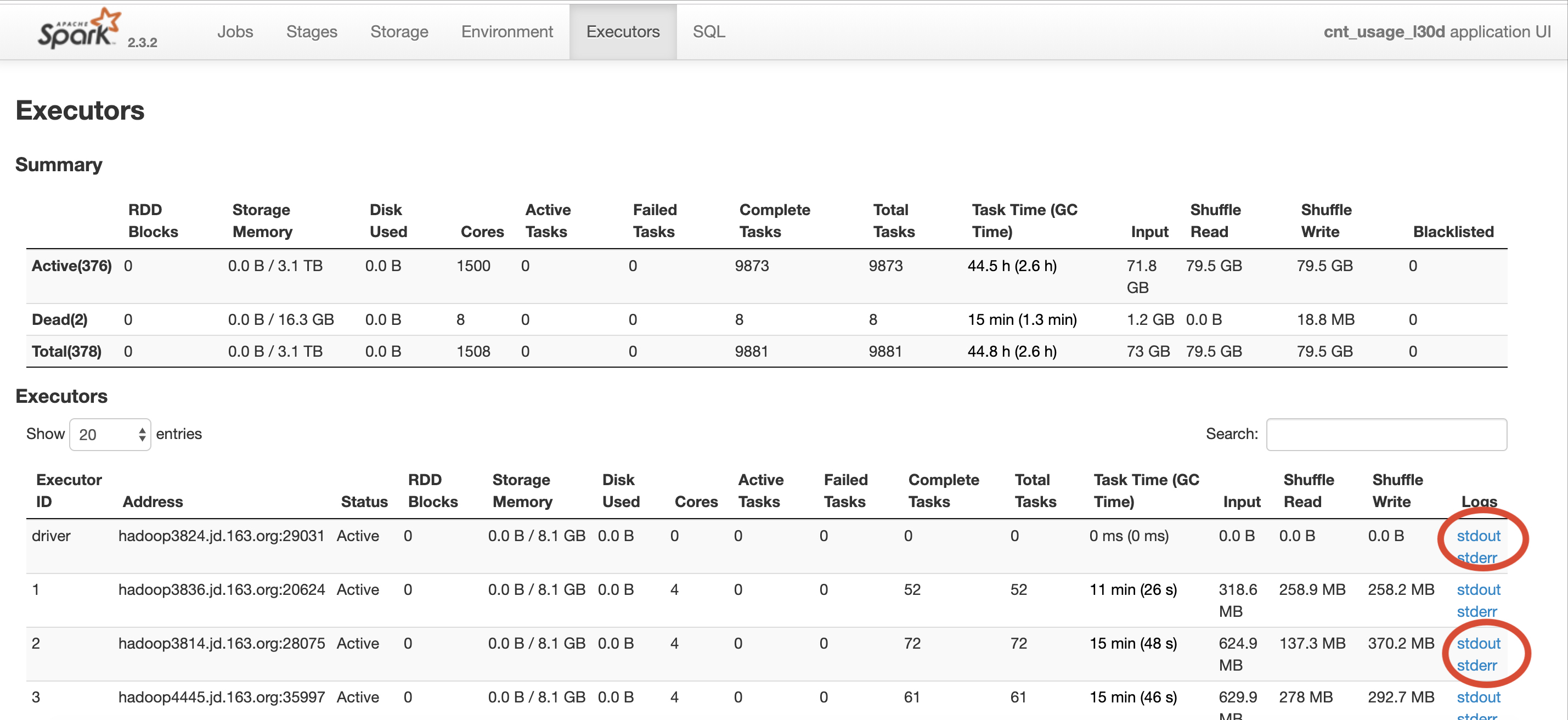
Task: Click the Active(376) summary row label
Action: tap(72, 266)
